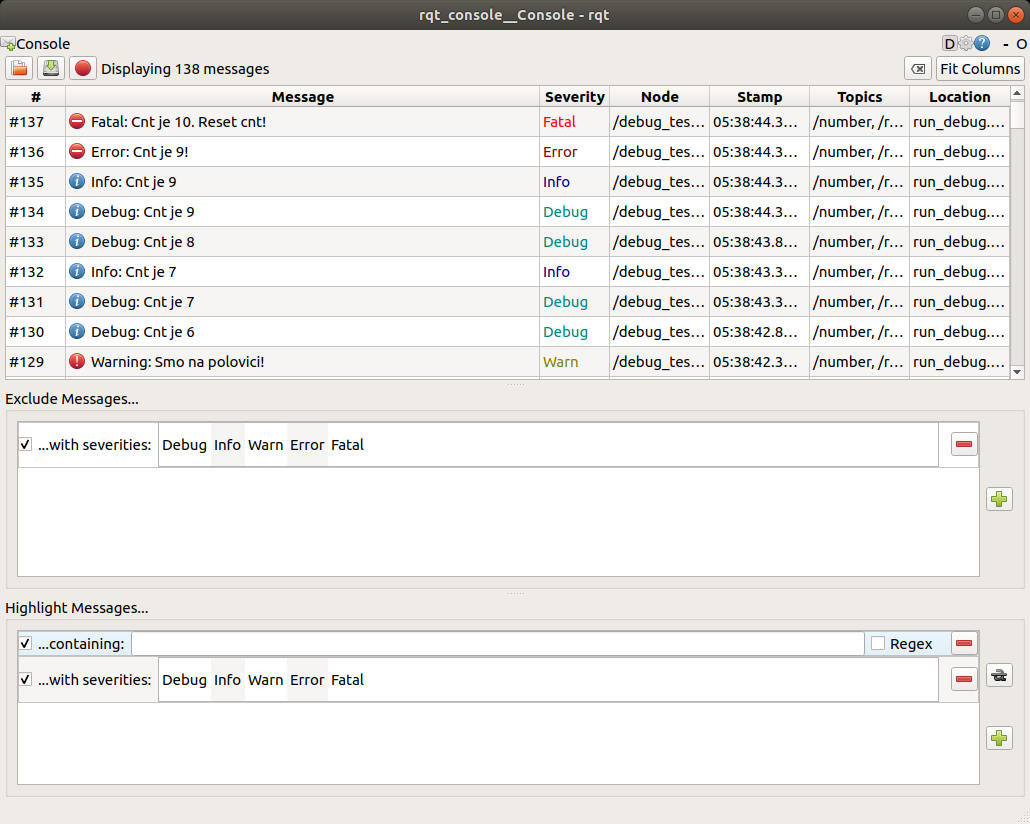This screenshot has height=824, width=1030.
Task: Add a new highlight filter
Action: click(999, 738)
